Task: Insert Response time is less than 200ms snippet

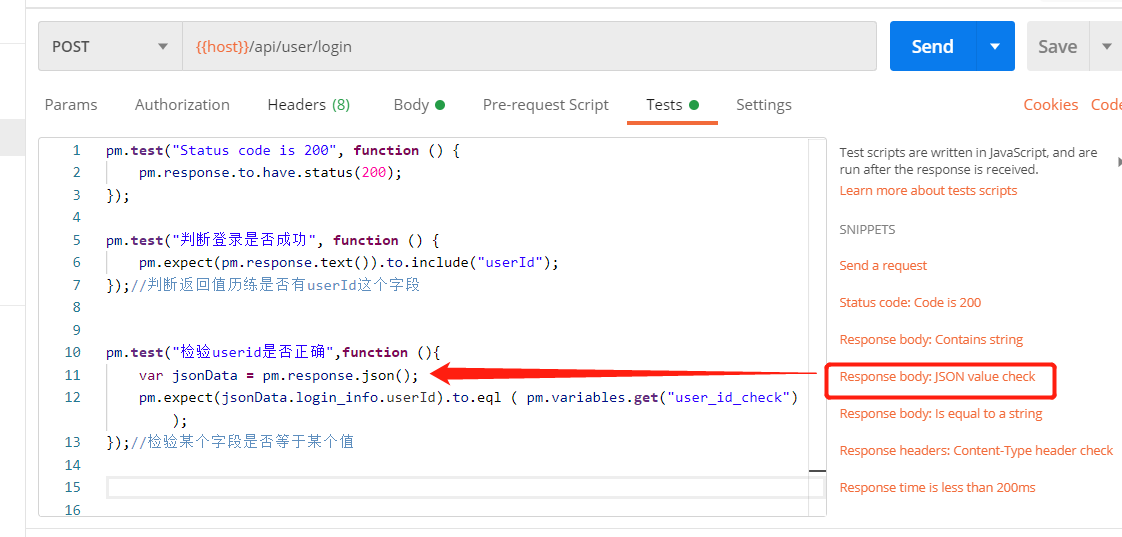Action: (937, 488)
